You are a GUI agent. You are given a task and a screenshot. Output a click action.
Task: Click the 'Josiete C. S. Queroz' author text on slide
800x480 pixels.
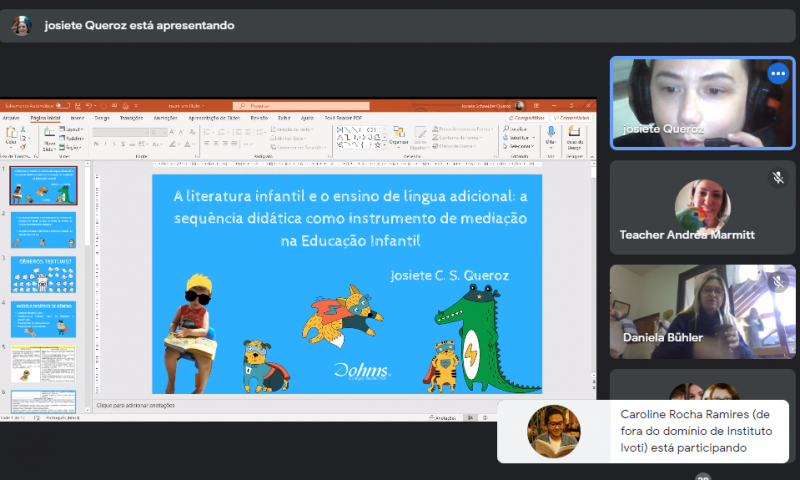(449, 275)
